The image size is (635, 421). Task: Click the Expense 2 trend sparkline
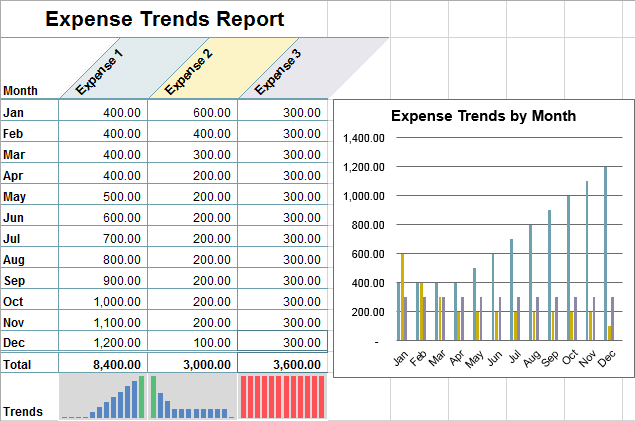click(x=193, y=397)
